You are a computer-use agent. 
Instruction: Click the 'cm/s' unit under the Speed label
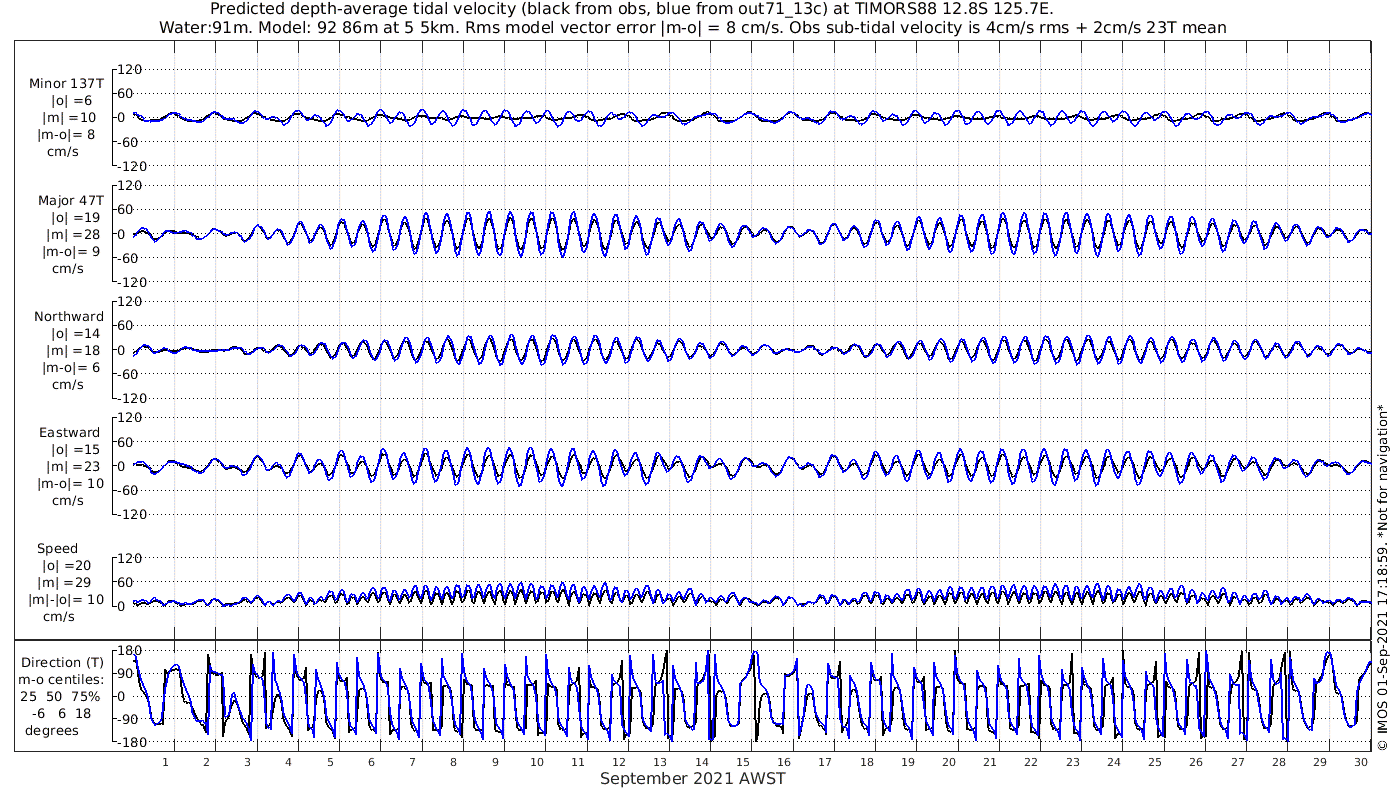coord(61,617)
